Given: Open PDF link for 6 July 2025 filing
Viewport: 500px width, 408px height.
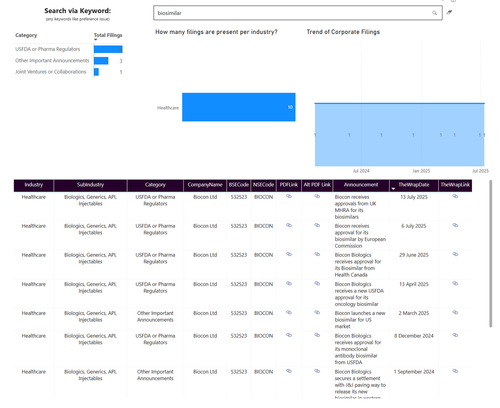Looking at the screenshot, I should click(289, 225).
